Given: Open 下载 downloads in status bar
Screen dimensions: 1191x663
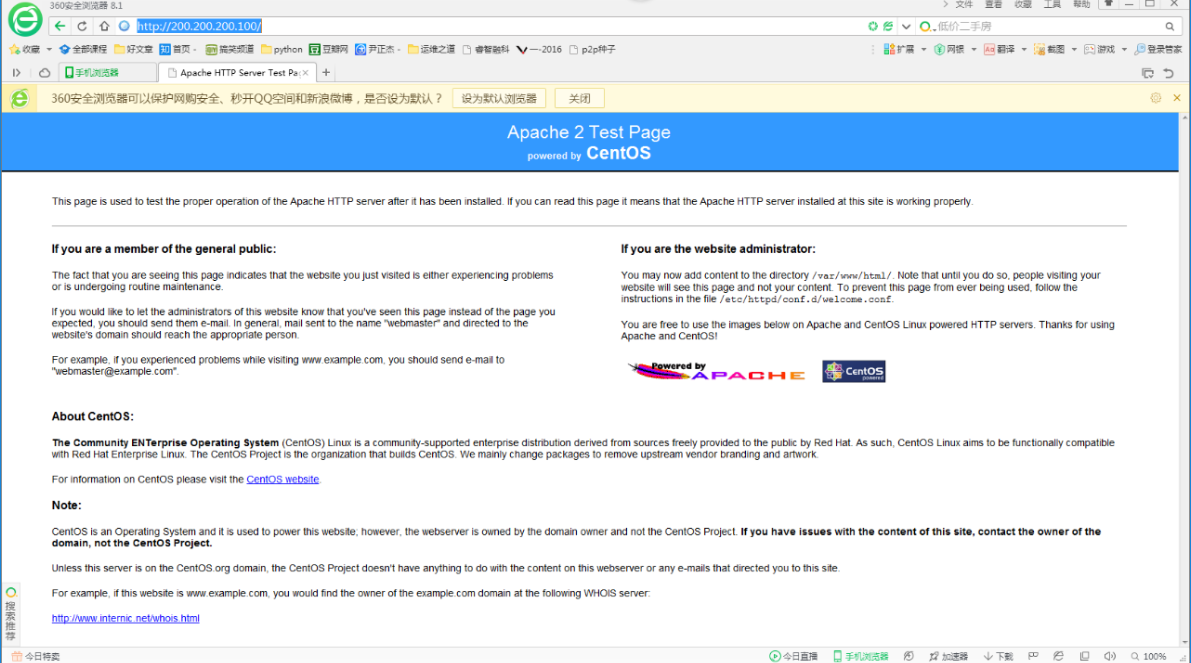Looking at the screenshot, I should coord(998,656).
